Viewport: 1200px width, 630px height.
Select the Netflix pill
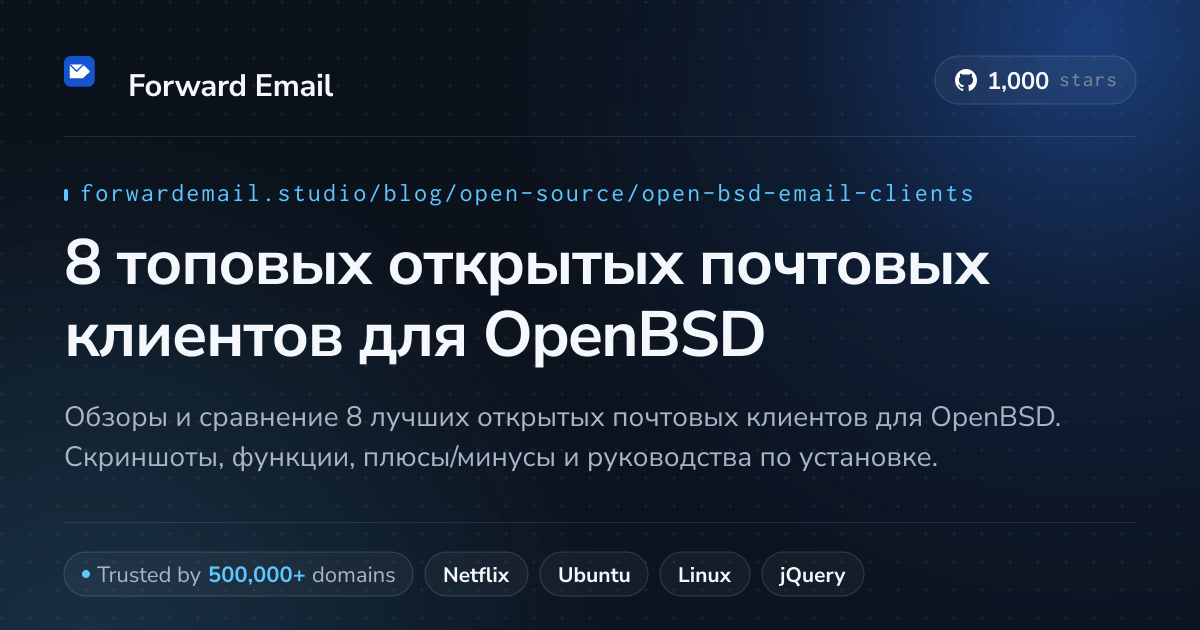pos(476,575)
